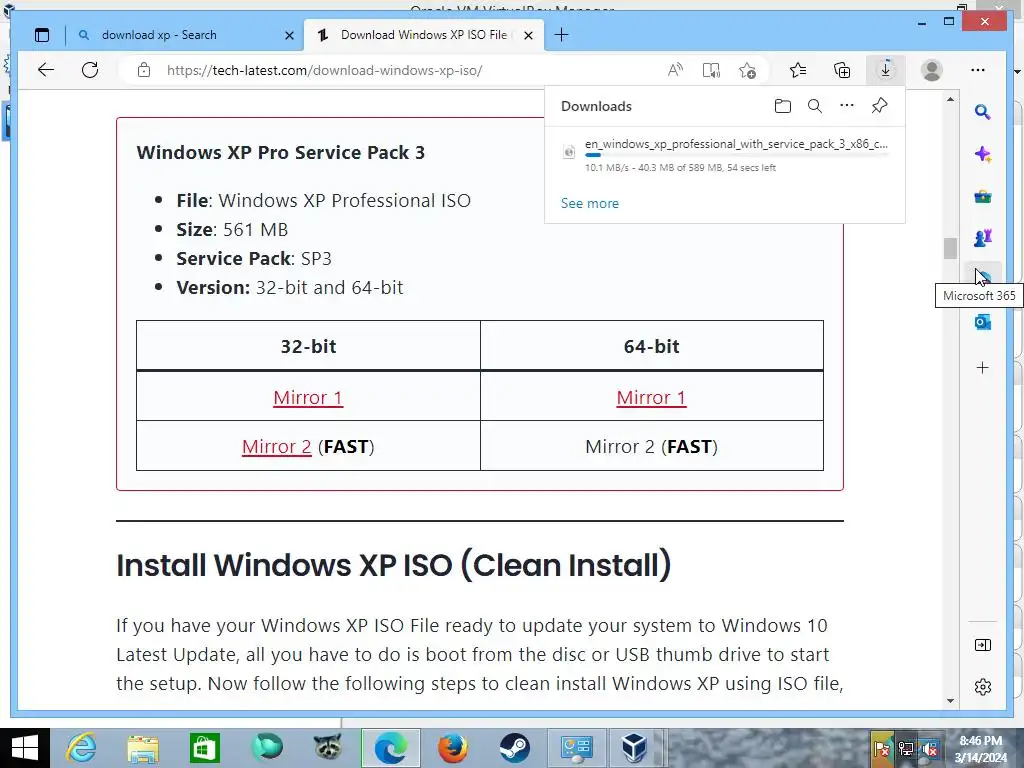The width and height of the screenshot is (1024, 768).
Task: Close the download xp - Search tab
Action: click(x=289, y=35)
